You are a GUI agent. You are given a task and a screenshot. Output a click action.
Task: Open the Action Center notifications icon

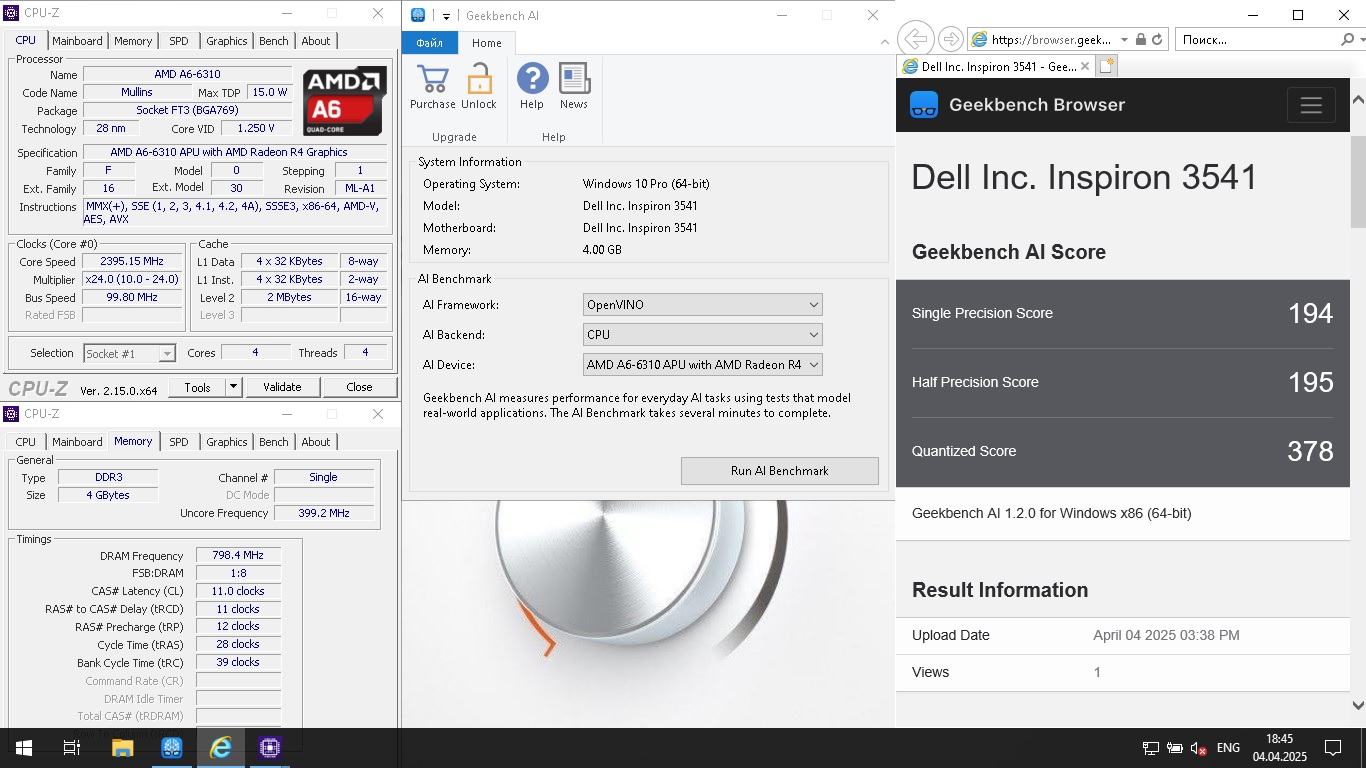click(1332, 748)
